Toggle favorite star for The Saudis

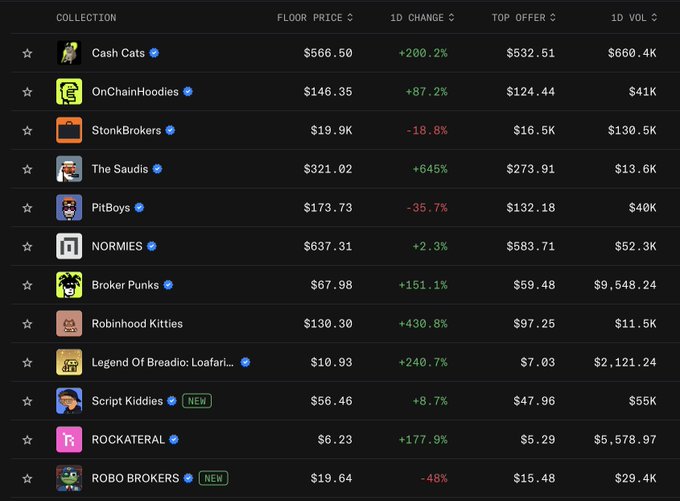click(x=27, y=169)
